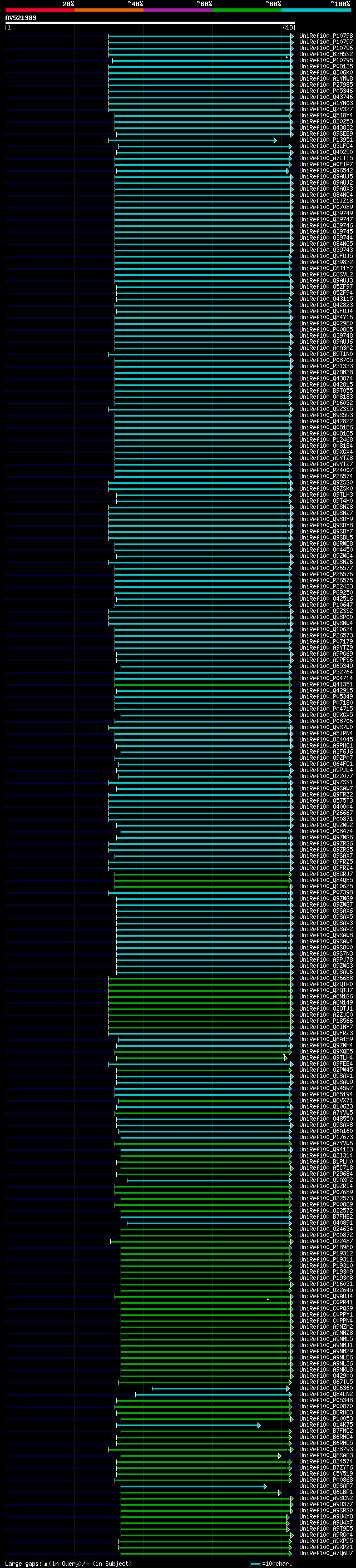Select the UniRef100_P04714 label
The height and width of the screenshot is (1568, 356).
pyautogui.click(x=325, y=678)
